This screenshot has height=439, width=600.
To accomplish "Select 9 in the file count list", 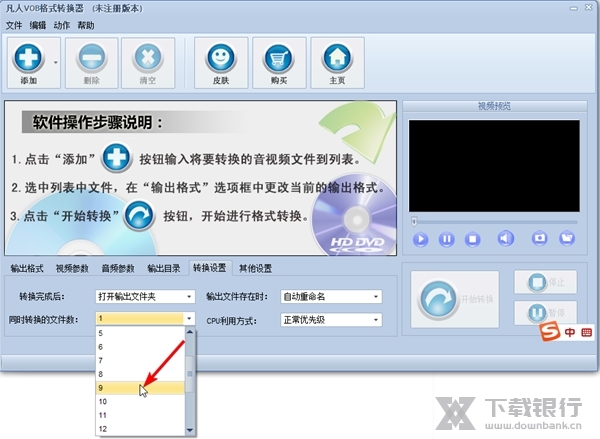I will tap(140, 388).
